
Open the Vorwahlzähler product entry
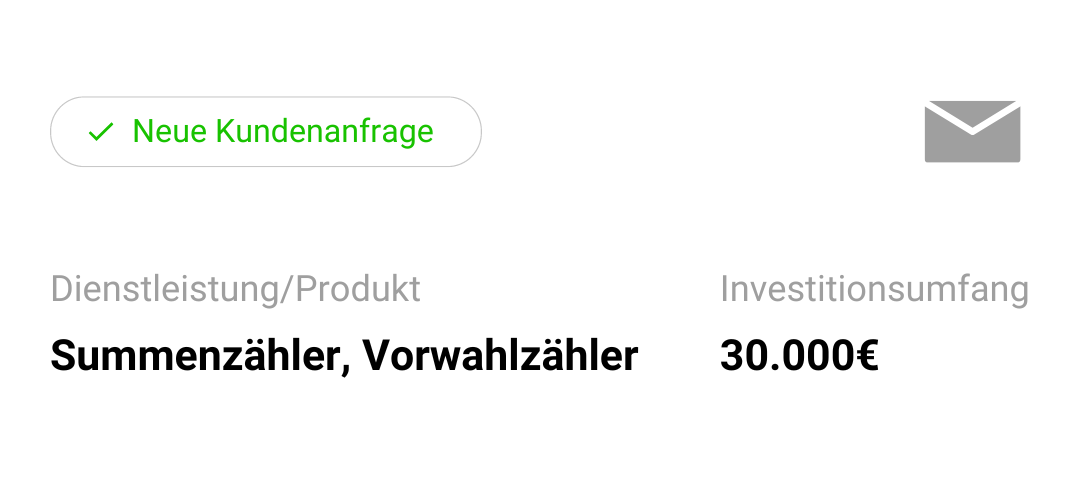[x=500, y=355]
